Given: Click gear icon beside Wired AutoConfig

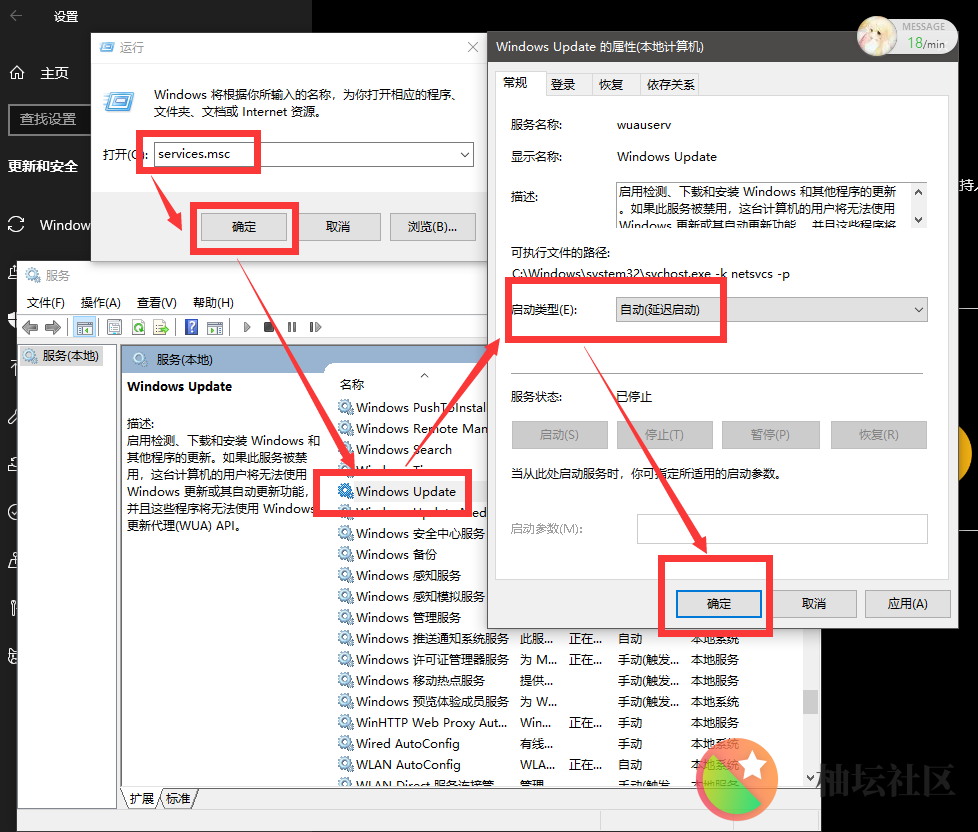Looking at the screenshot, I should pos(346,743).
